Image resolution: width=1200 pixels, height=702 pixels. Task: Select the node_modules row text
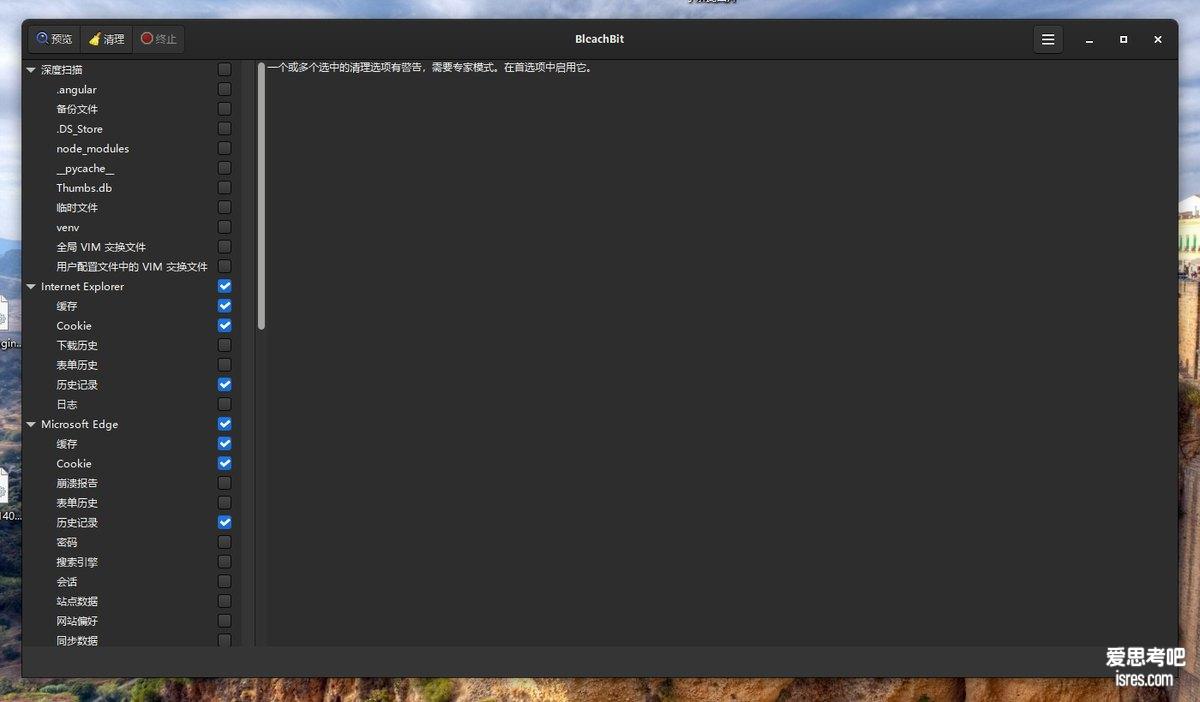(x=93, y=149)
